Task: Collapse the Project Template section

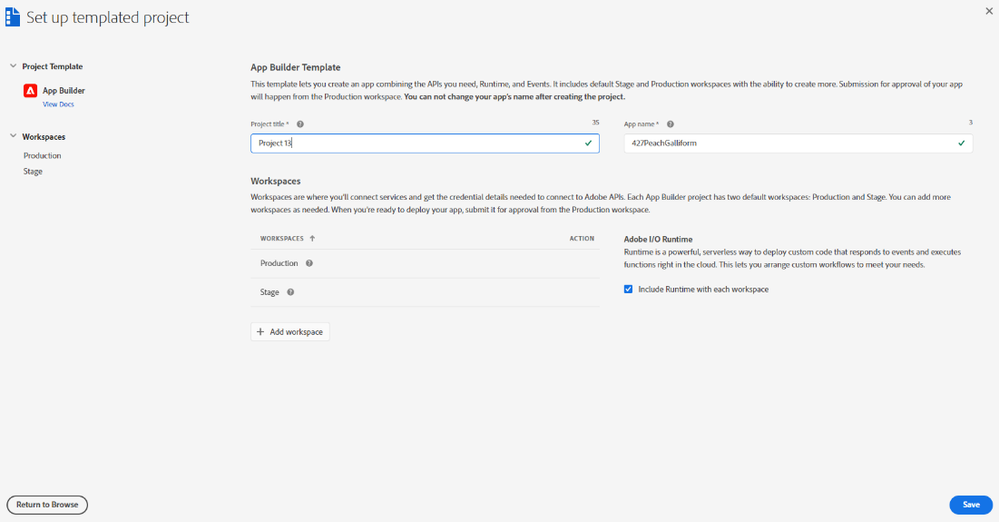Action: [13, 66]
